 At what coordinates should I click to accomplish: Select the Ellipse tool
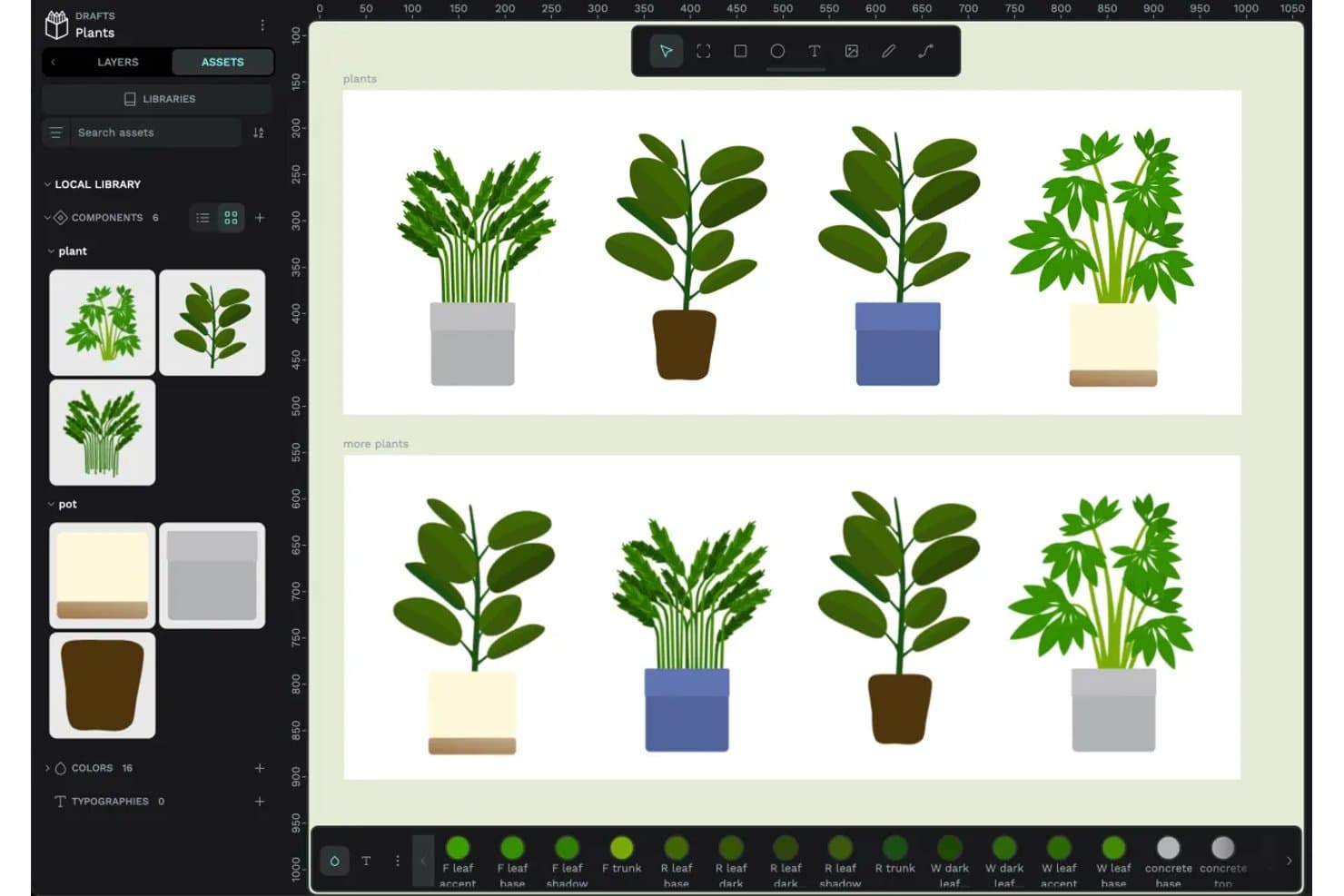777,51
